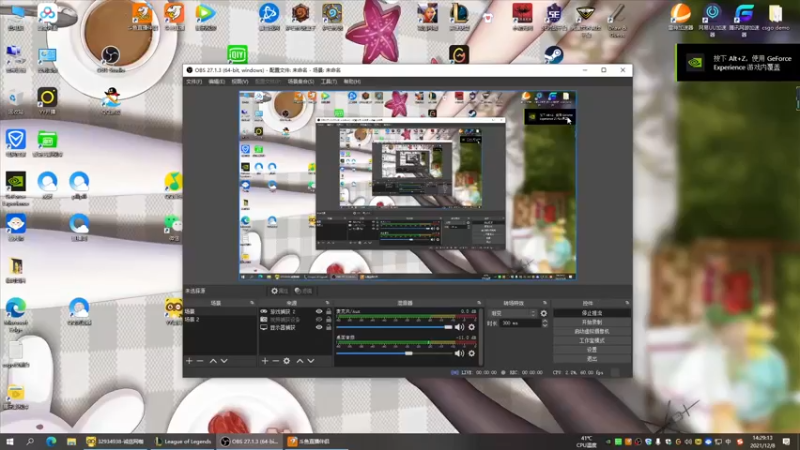
Task: Open source 滤镜 filters button
Action: click(304, 291)
